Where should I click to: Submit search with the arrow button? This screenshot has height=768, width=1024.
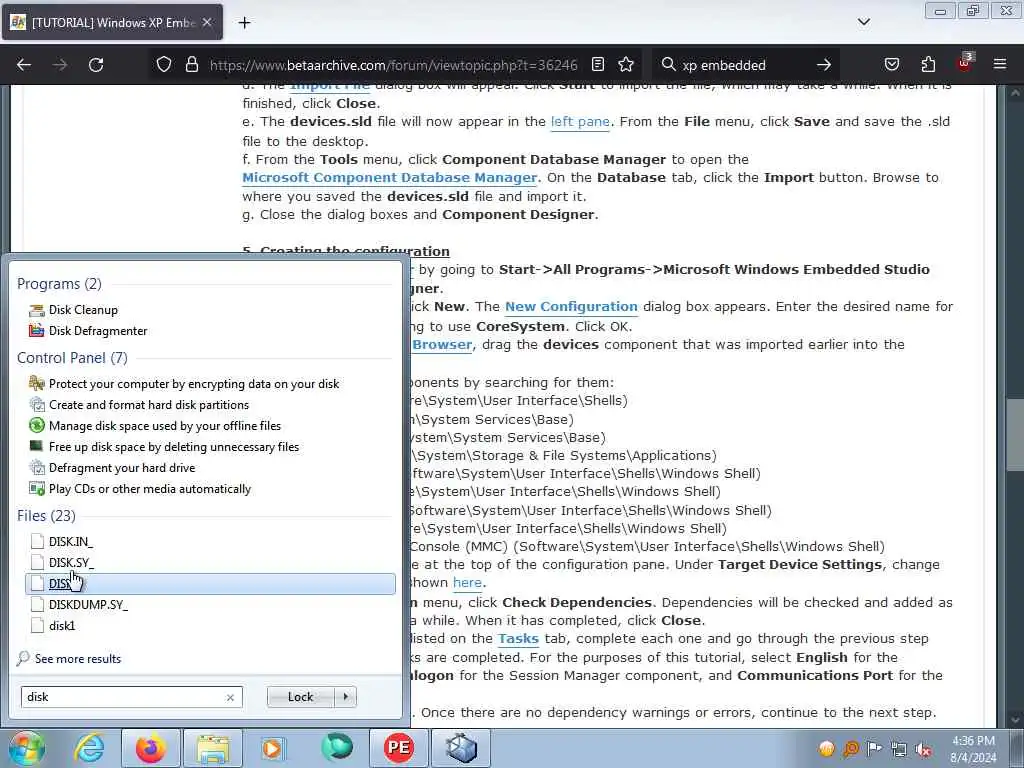tap(824, 65)
